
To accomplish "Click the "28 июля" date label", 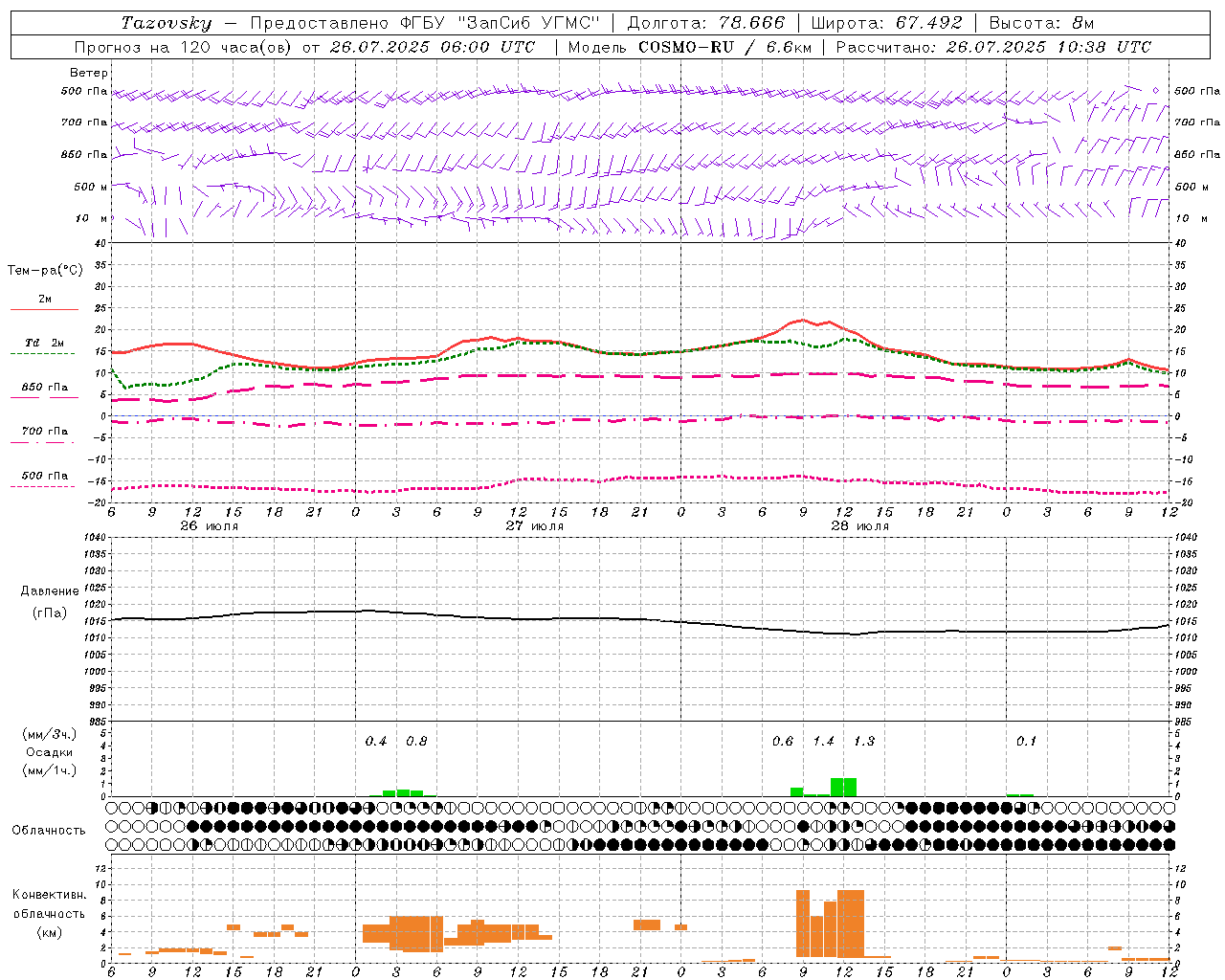I will (x=860, y=526).
